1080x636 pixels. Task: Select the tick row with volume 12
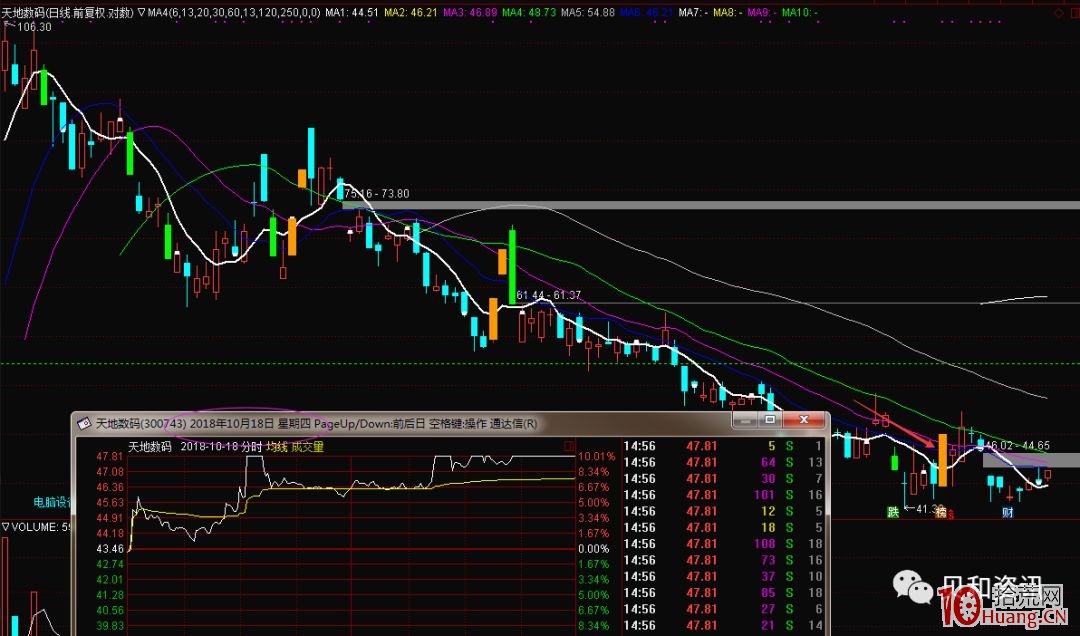723,511
